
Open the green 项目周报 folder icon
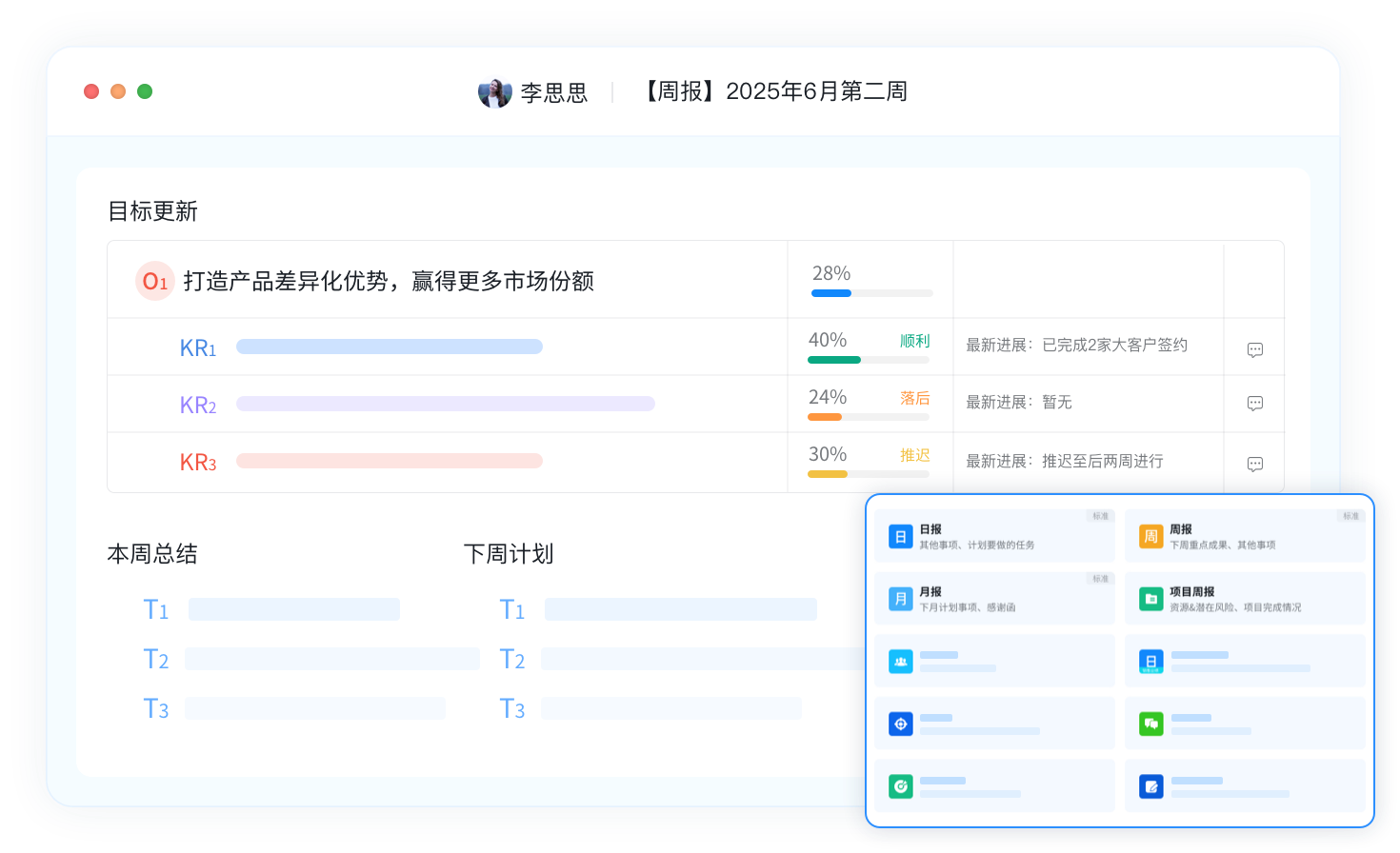point(1150,599)
